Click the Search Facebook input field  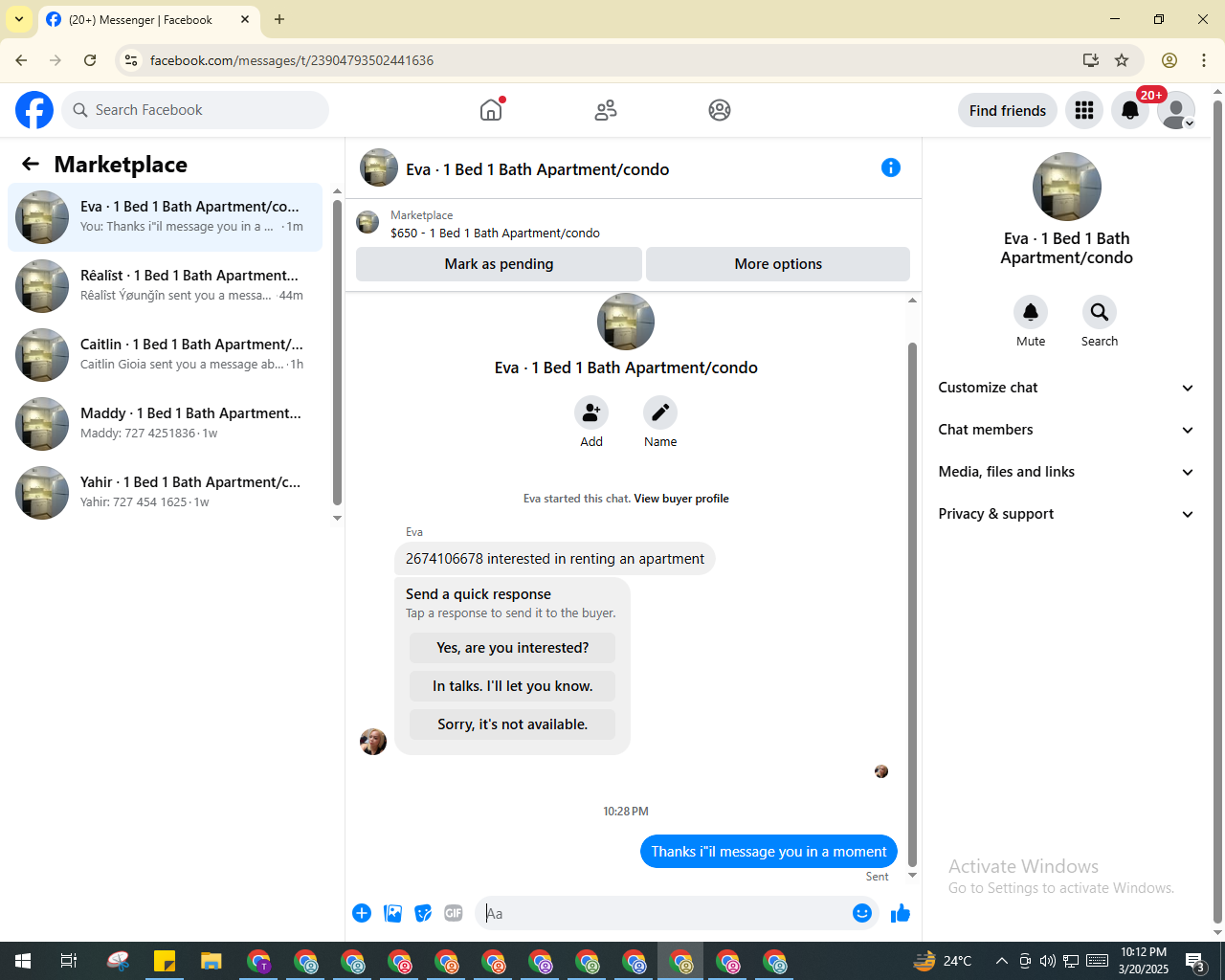click(195, 110)
